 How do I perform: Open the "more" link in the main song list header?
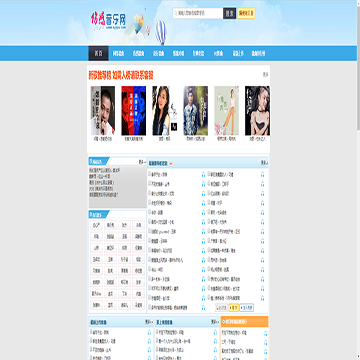(x=264, y=163)
